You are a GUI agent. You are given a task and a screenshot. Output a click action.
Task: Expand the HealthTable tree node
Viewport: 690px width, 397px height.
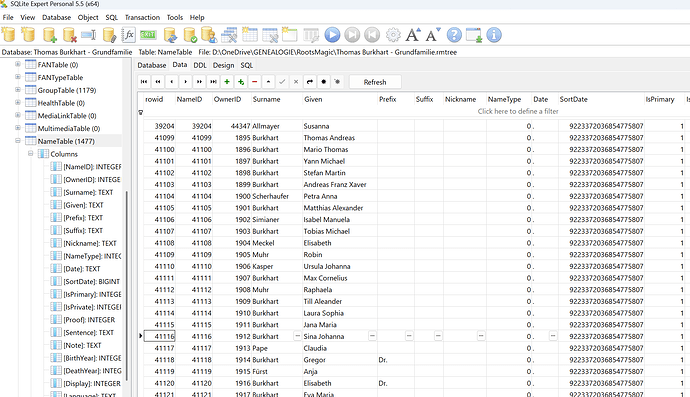click(18, 103)
